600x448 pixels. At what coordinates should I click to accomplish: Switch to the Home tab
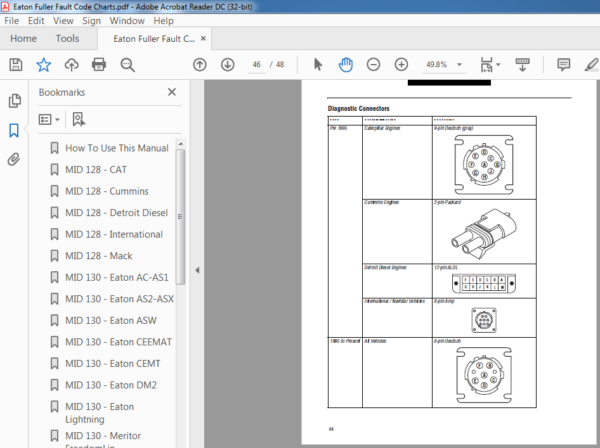click(23, 39)
